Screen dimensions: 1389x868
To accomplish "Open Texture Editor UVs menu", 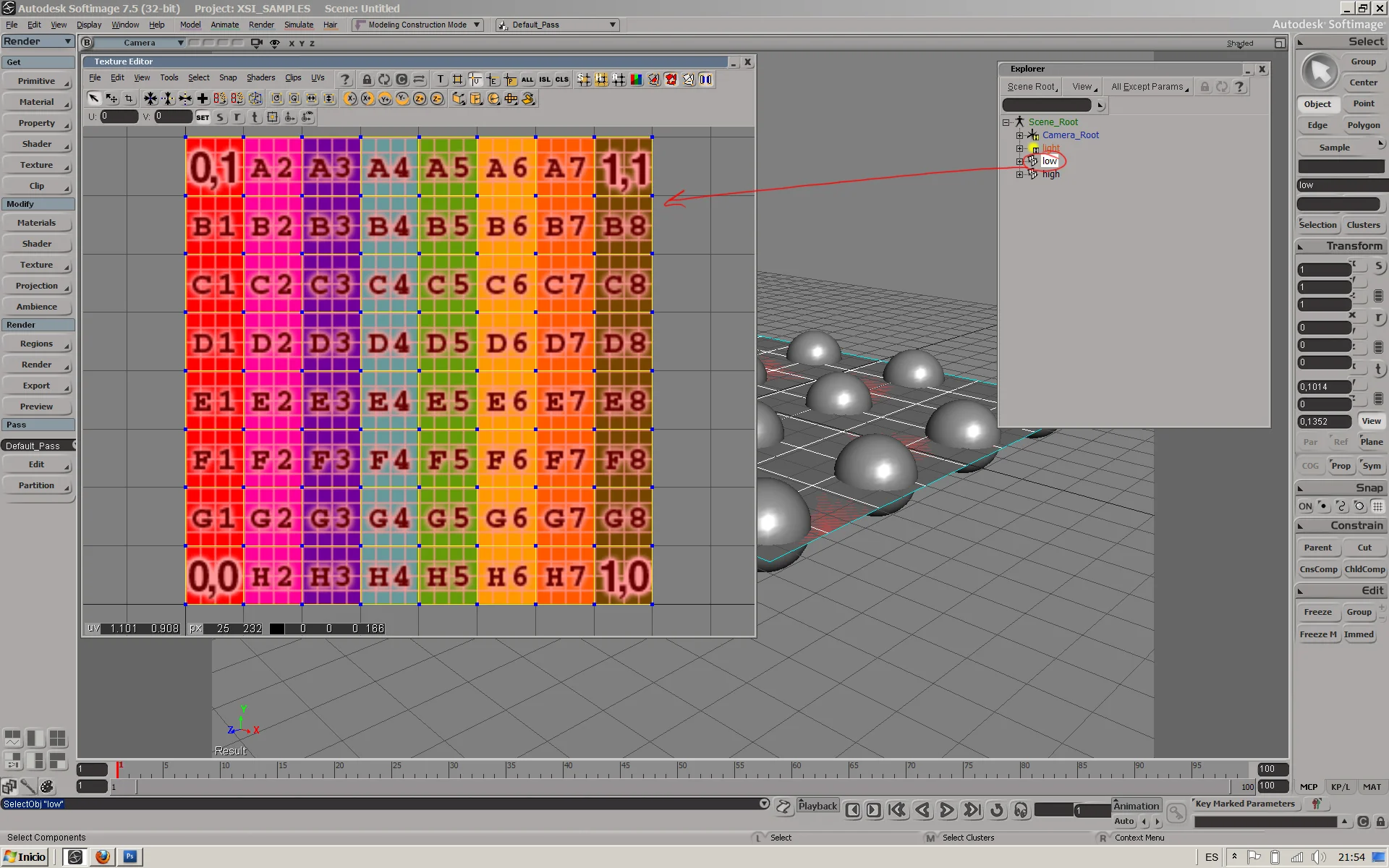I will coord(318,78).
